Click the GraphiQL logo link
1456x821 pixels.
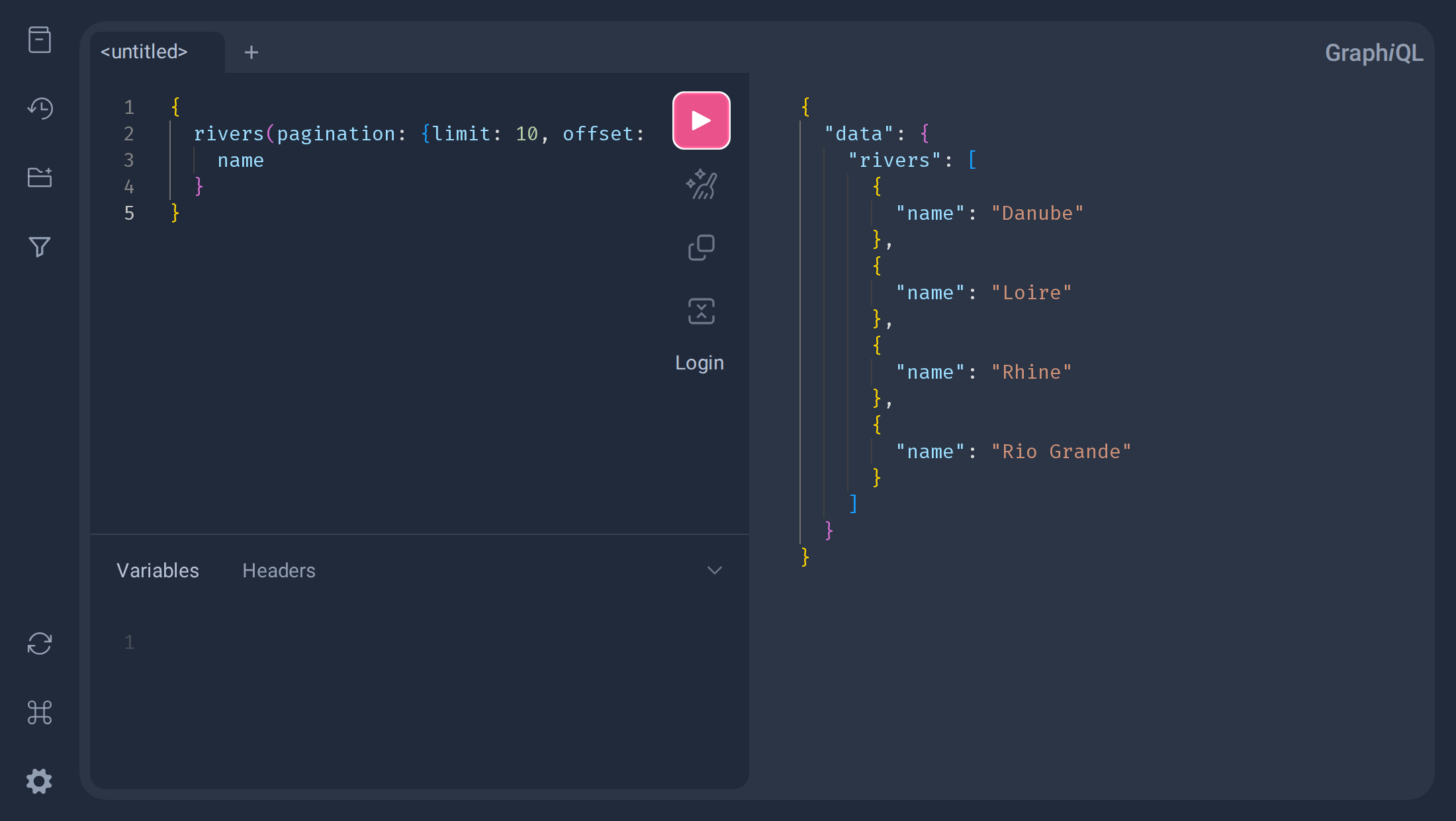1374,53
